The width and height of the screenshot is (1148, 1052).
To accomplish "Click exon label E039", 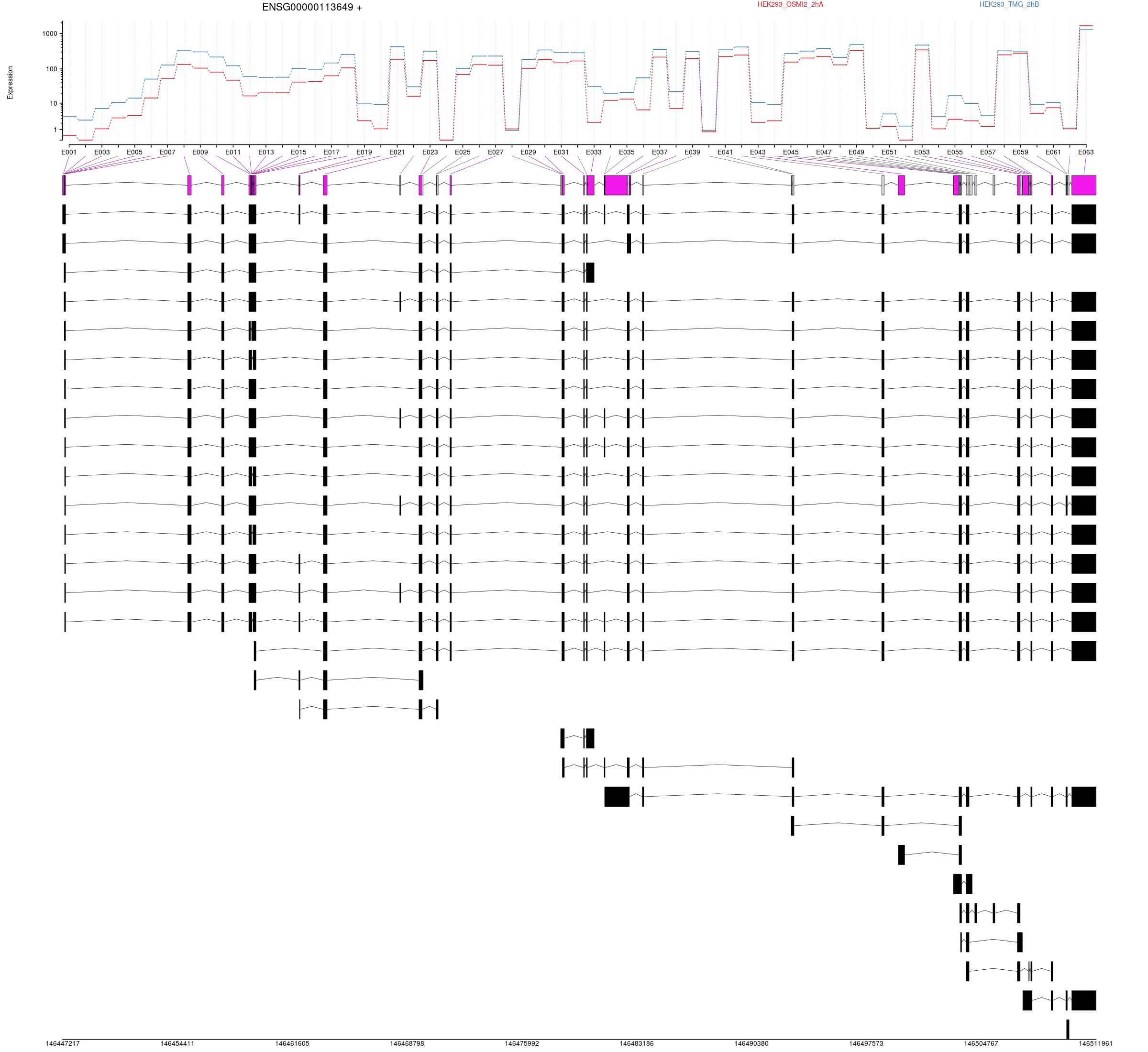I will 692,152.
